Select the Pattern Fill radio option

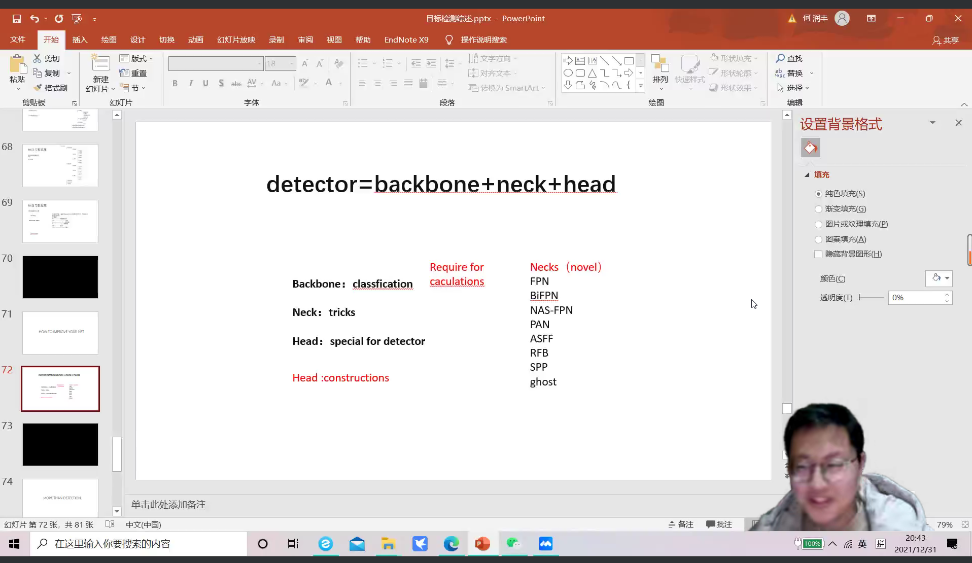(818, 239)
